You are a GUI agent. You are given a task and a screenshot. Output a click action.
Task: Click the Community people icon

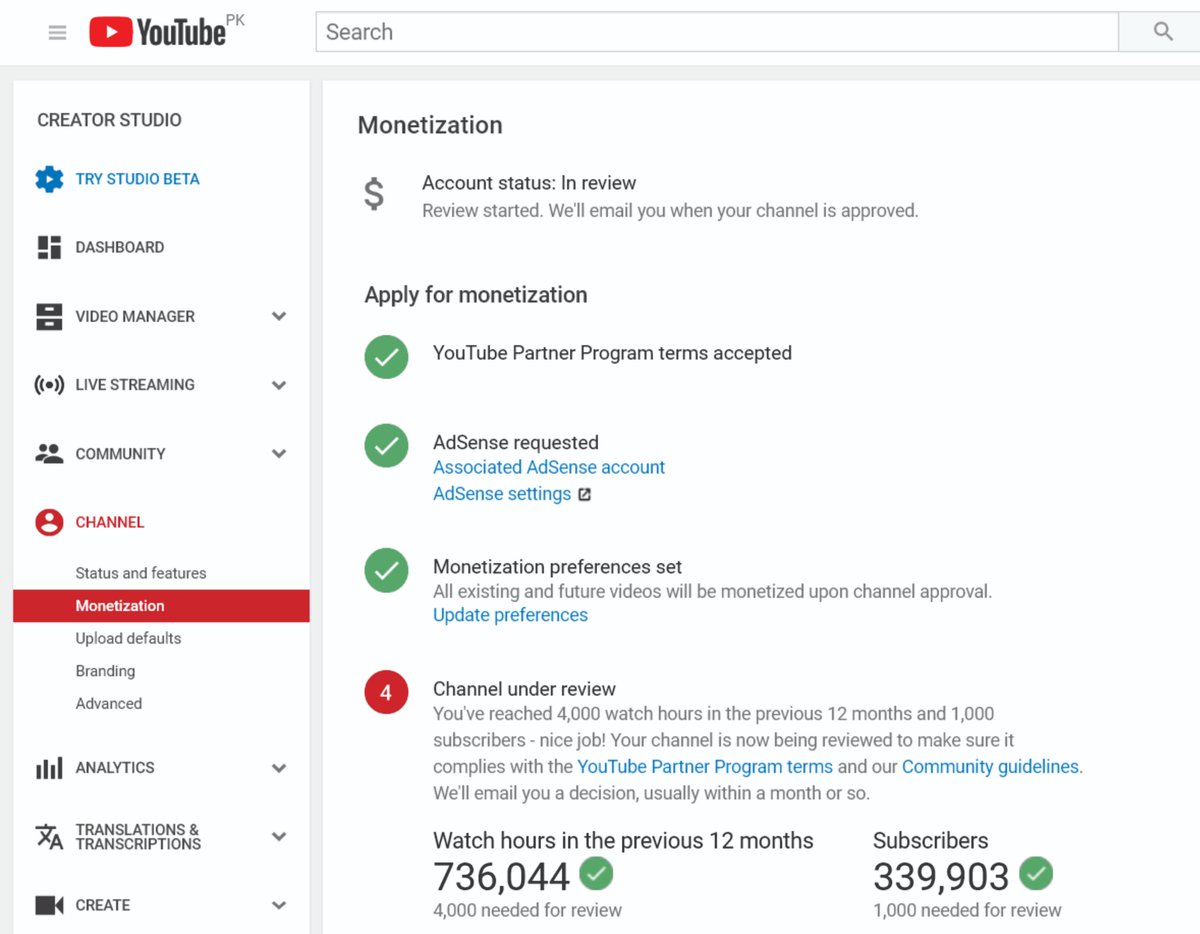[49, 453]
